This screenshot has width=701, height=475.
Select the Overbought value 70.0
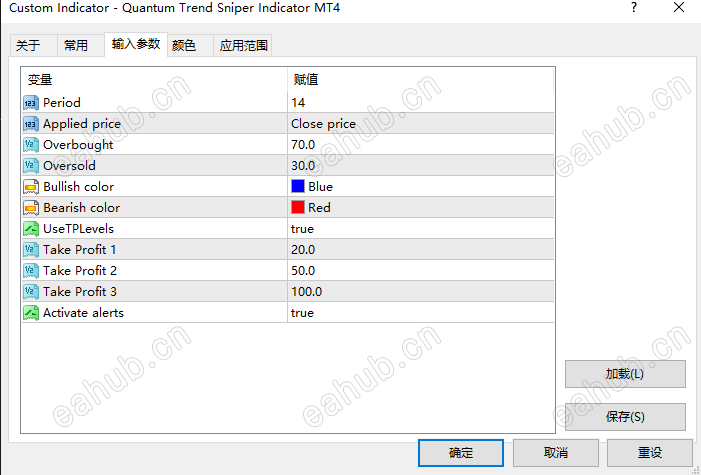tap(303, 145)
